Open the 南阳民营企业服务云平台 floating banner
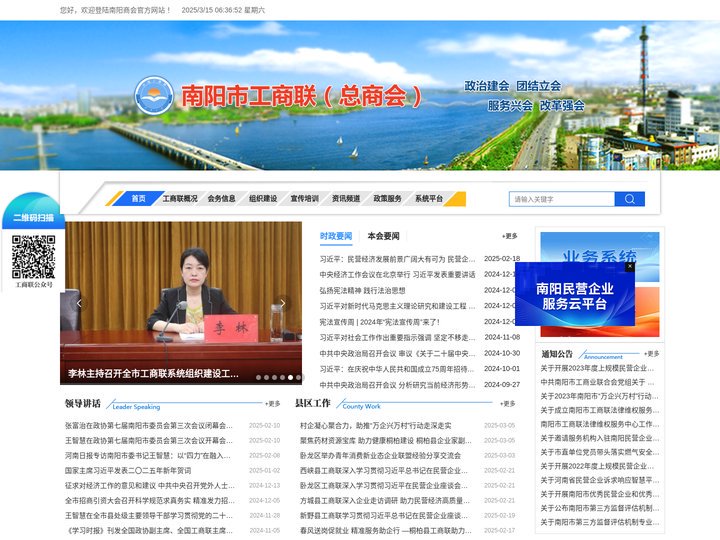 574,296
